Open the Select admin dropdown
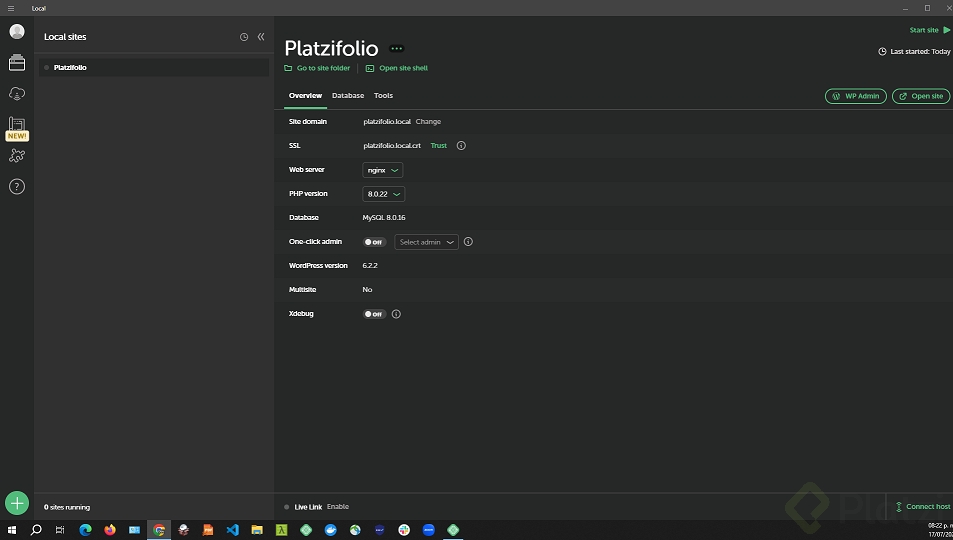This screenshot has height=540, width=953. tap(426, 242)
